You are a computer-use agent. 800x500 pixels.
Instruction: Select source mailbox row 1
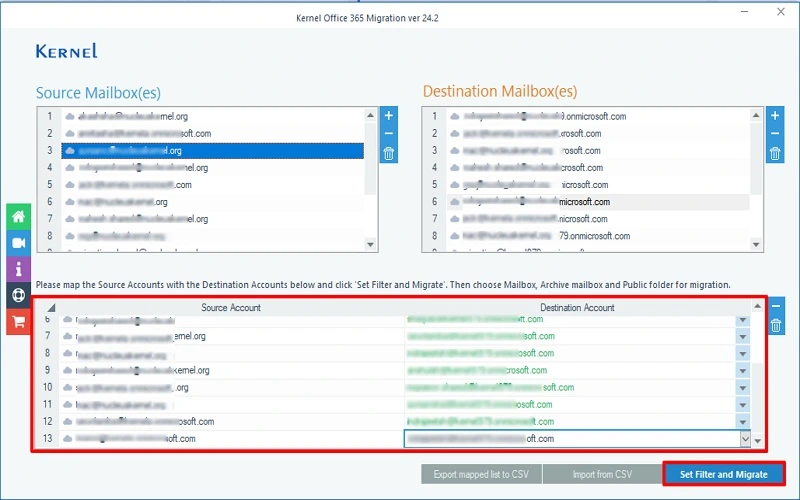pyautogui.click(x=212, y=116)
